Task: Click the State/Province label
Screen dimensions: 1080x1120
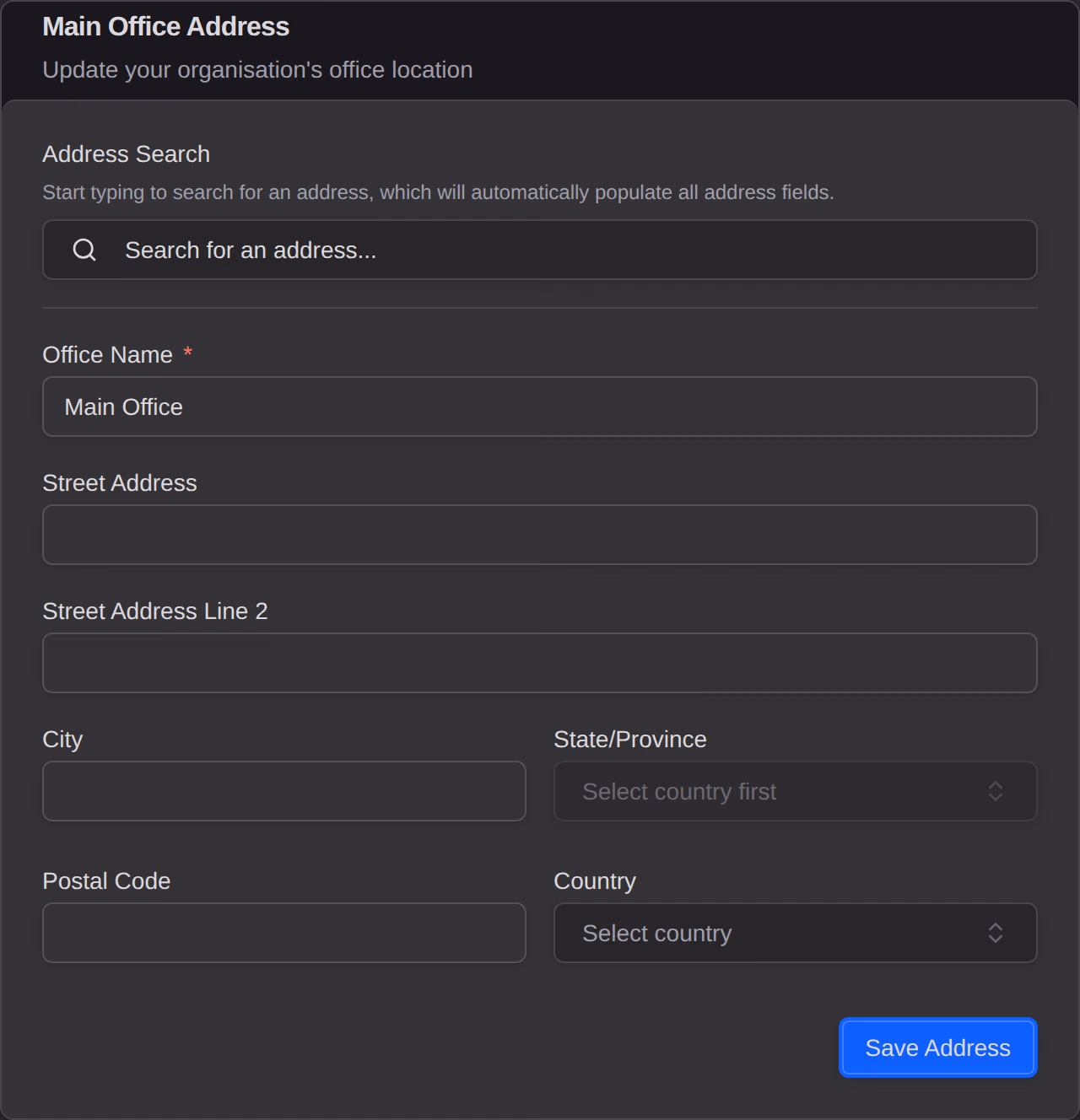Action: 630,740
